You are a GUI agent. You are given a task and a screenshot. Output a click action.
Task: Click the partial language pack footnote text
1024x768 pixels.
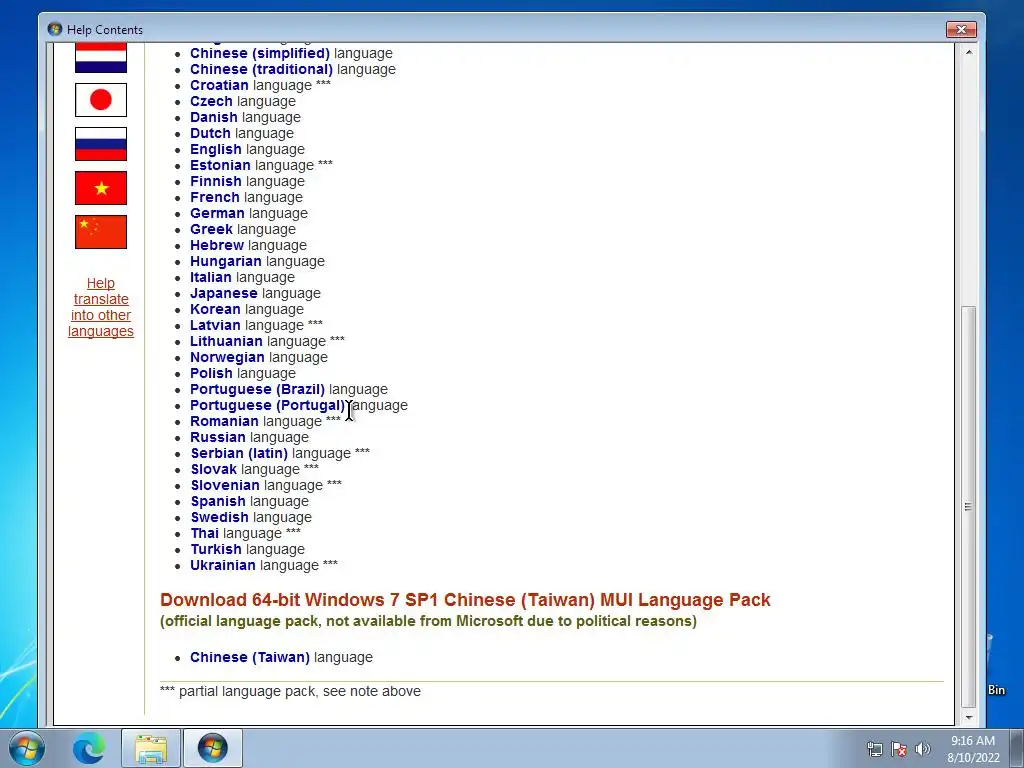tap(291, 691)
